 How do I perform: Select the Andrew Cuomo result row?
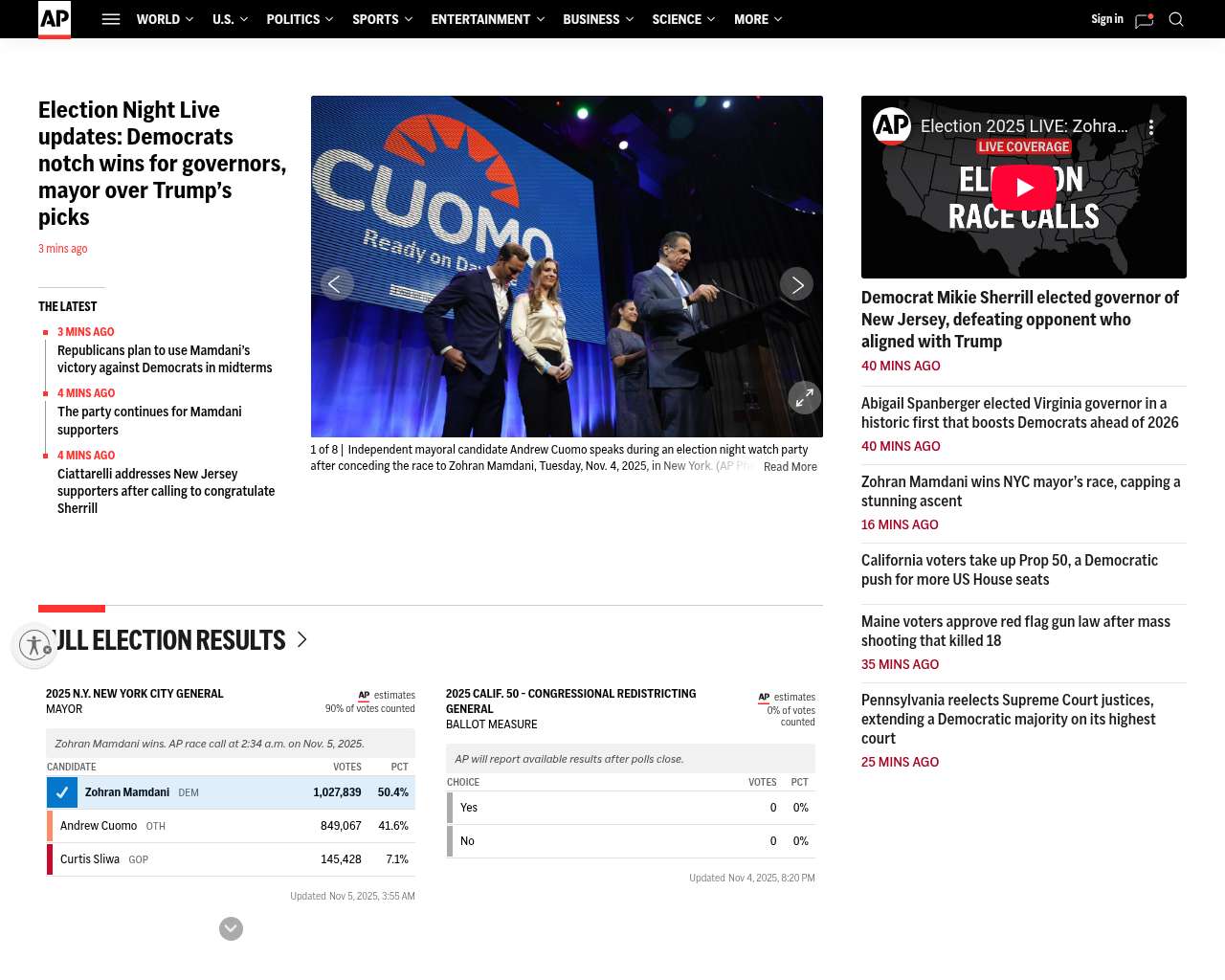pos(231,826)
